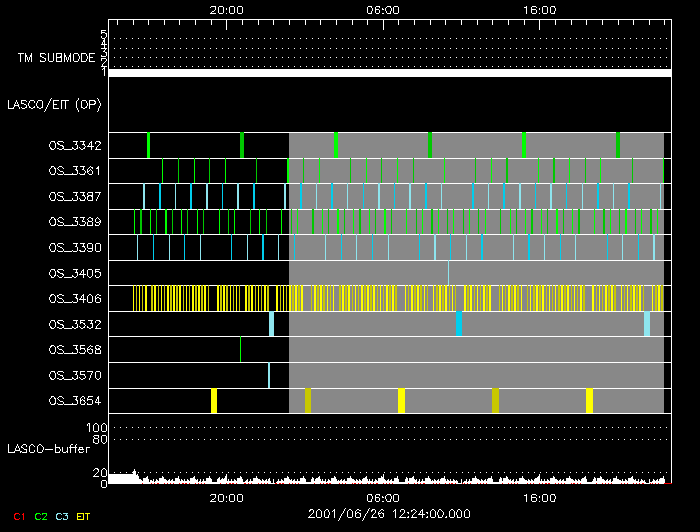Click the middle cyan marker in OS_3532 row
The image size is (700, 532).
click(458, 324)
